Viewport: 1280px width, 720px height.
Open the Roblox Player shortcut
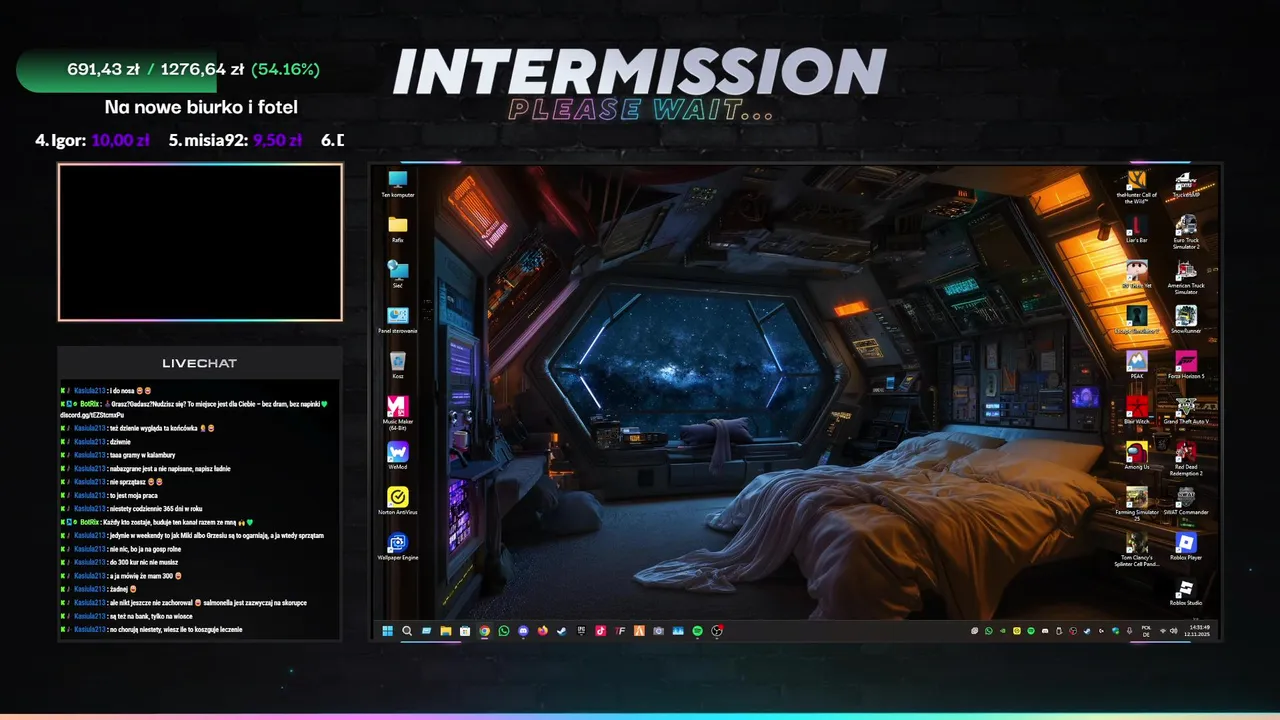1186,546
